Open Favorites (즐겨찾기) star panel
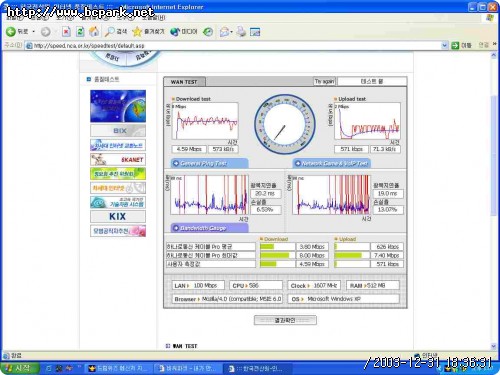This screenshot has height=375, width=500. (148, 32)
